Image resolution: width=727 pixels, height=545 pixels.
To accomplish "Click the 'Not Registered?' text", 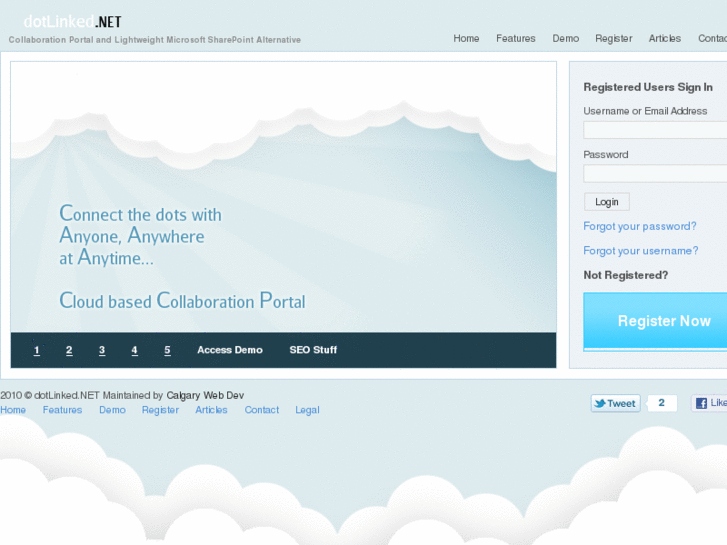I will pos(625,275).
